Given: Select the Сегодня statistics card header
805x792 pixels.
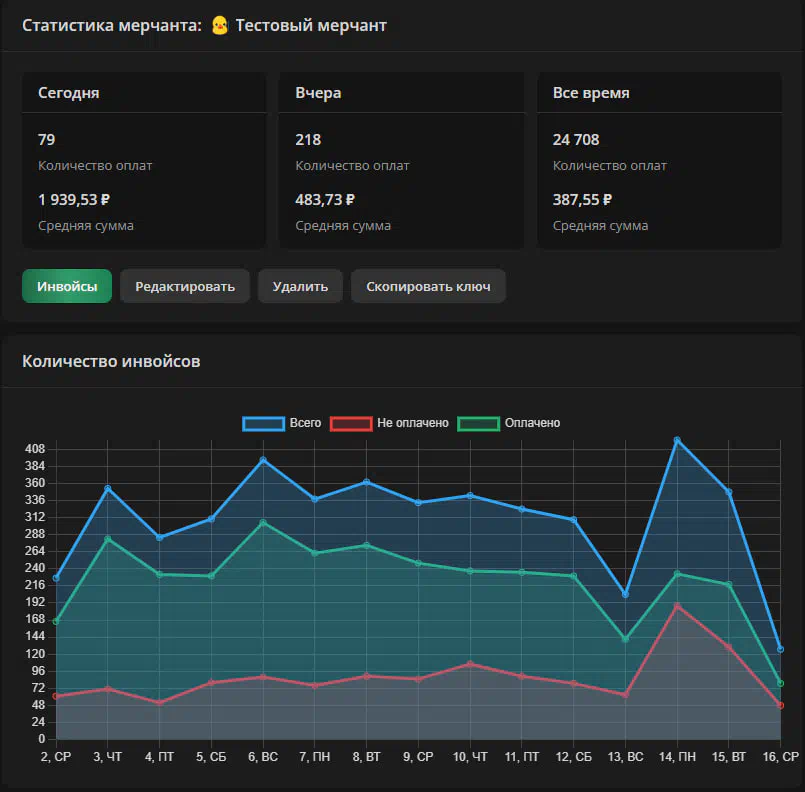Looking at the screenshot, I should (x=69, y=93).
